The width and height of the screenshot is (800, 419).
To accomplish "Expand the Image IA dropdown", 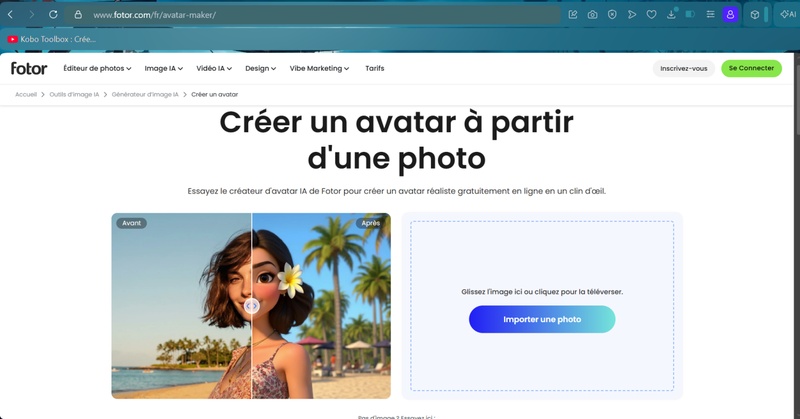I will click(163, 68).
